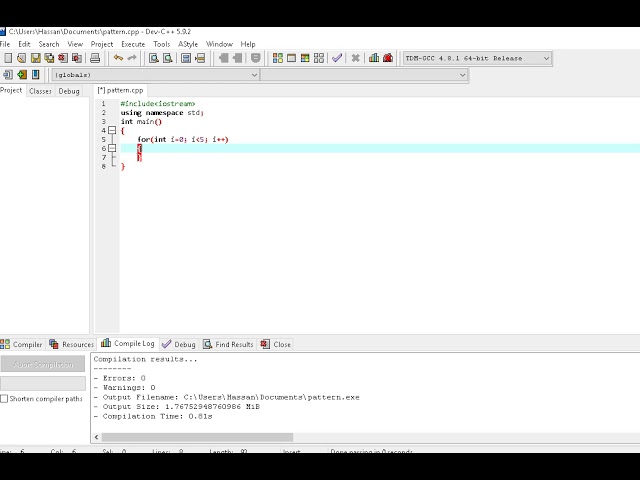The height and width of the screenshot is (480, 640).
Task: Click the Close All files toolbar icon
Action: (77, 58)
